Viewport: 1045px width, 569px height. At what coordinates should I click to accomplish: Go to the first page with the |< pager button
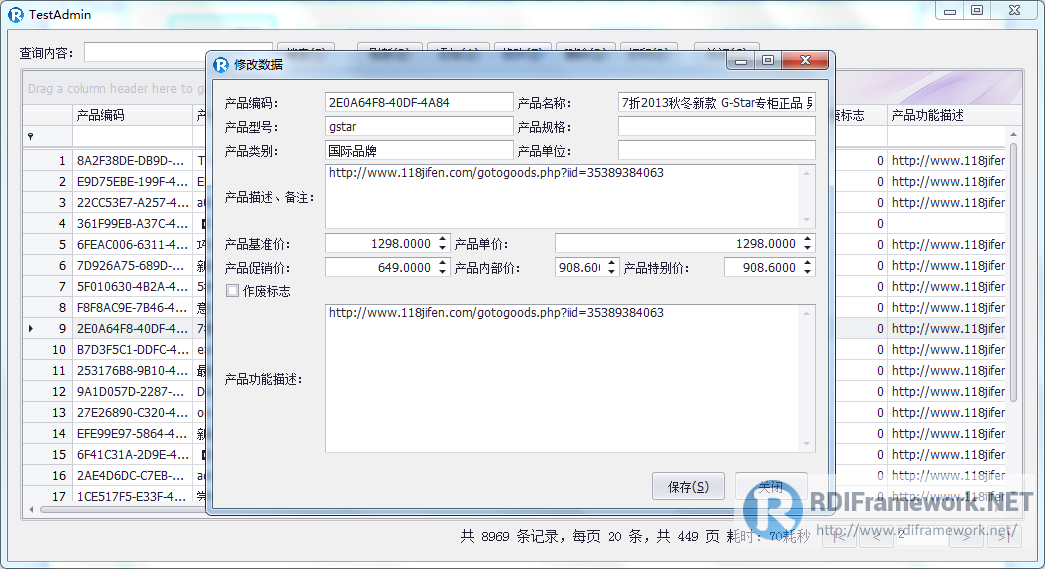point(839,536)
